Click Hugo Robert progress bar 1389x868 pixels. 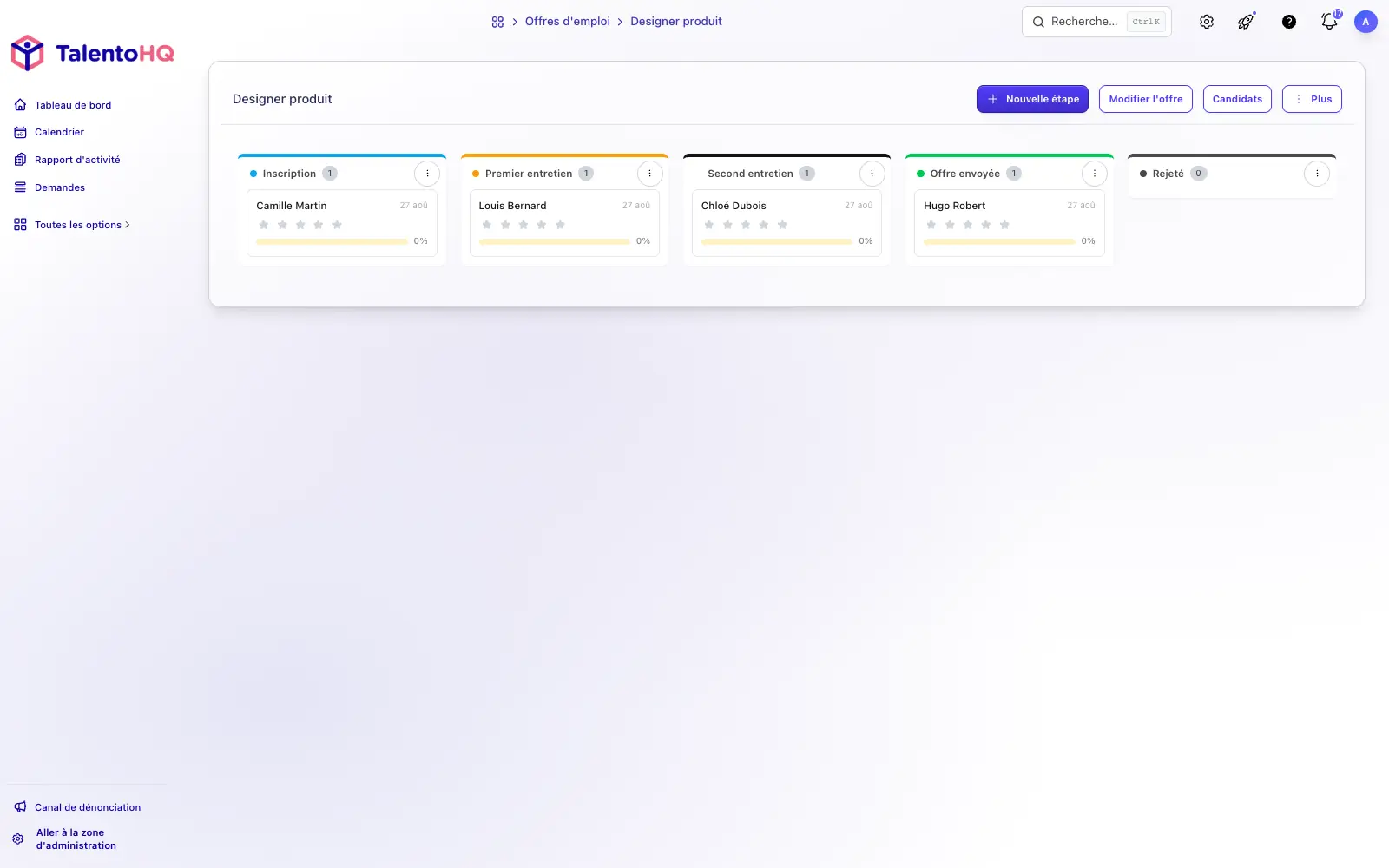tap(999, 241)
